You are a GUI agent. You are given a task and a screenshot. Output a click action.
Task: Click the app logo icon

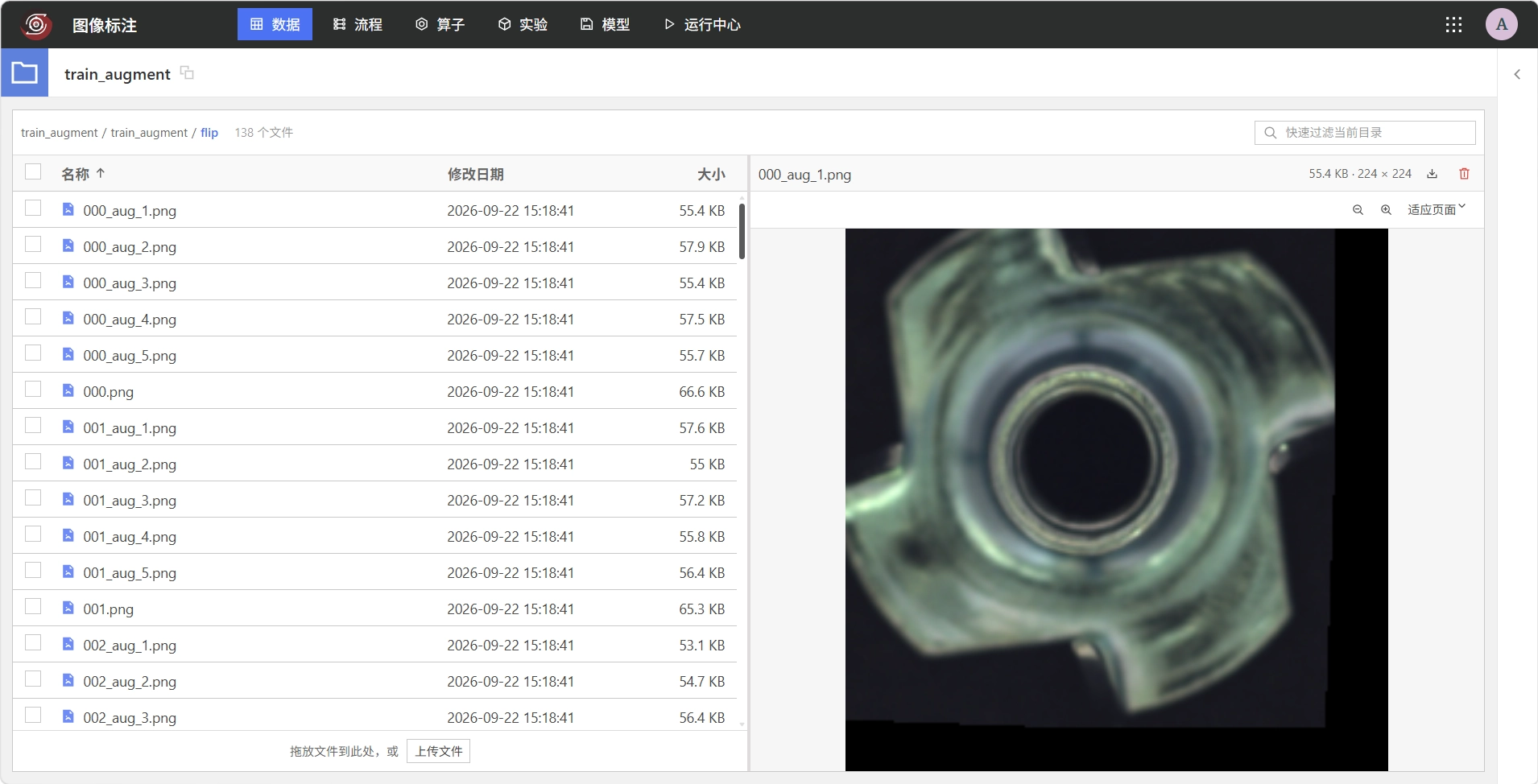pos(36,25)
